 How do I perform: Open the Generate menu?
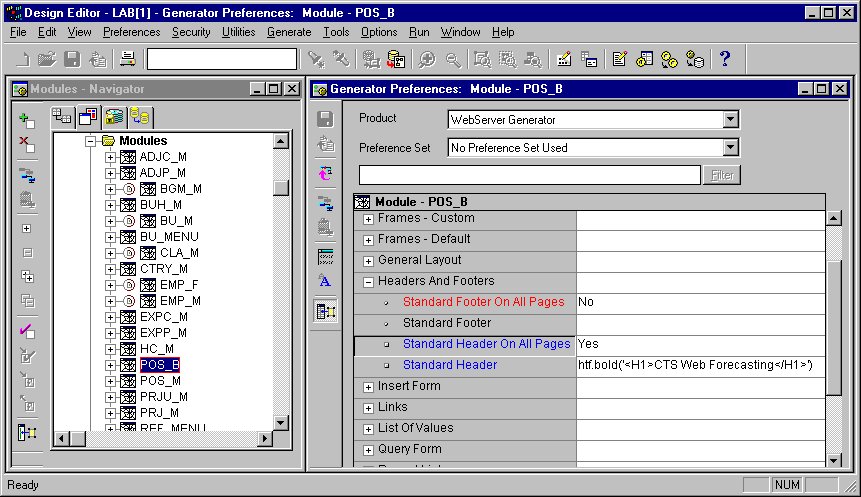(x=289, y=32)
